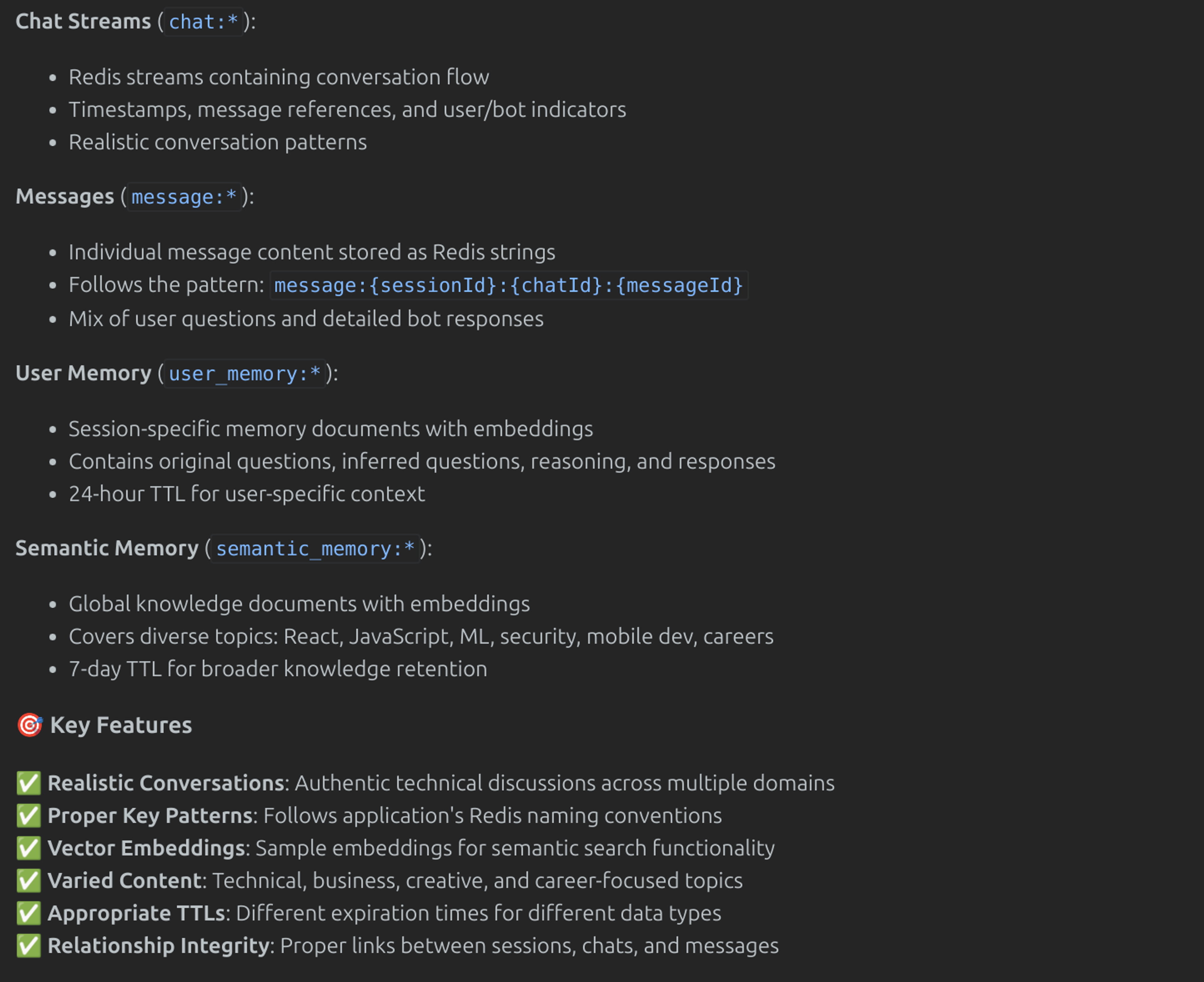Click the target emoji beside Key Features
Viewport: 1204px width, 982px height.
(x=29, y=725)
